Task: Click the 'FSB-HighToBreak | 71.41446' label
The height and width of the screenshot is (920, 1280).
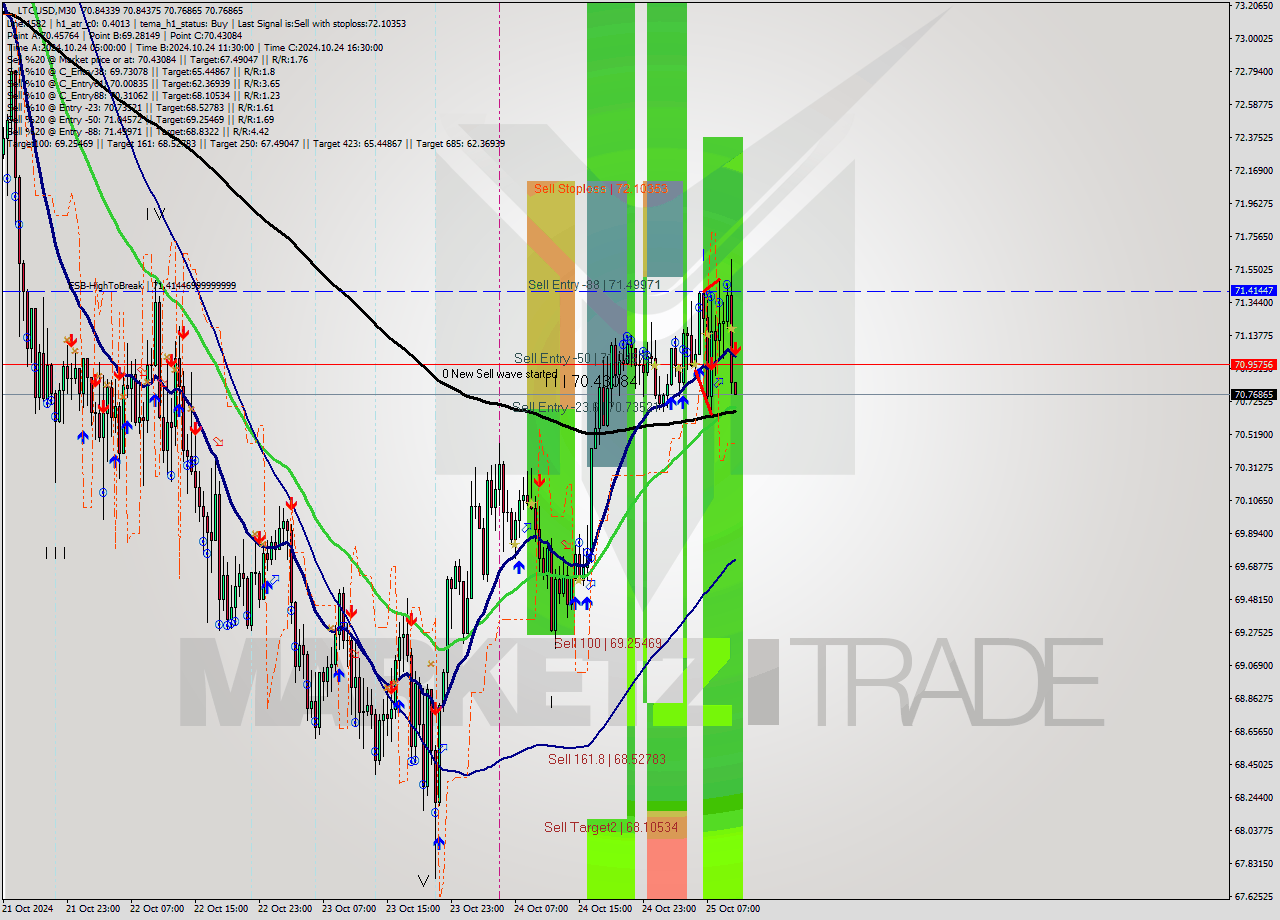Action: pyautogui.click(x=152, y=286)
